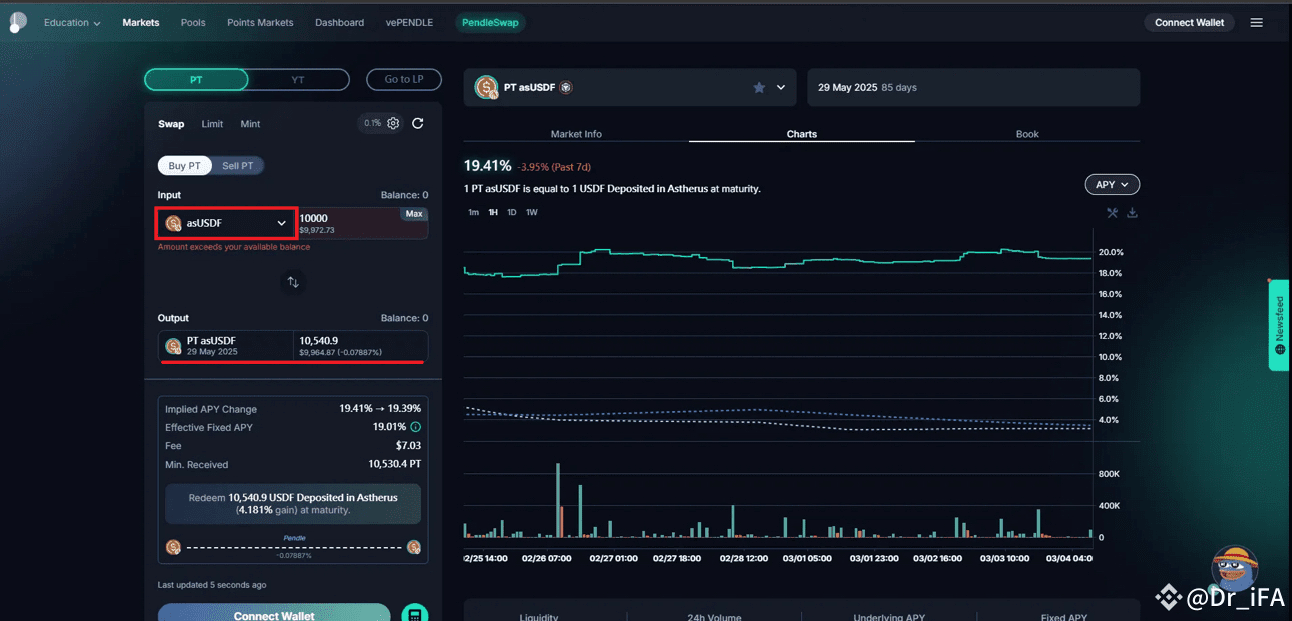This screenshot has height=621, width=1292.
Task: Click the refresh quote icon
Action: click(x=418, y=123)
